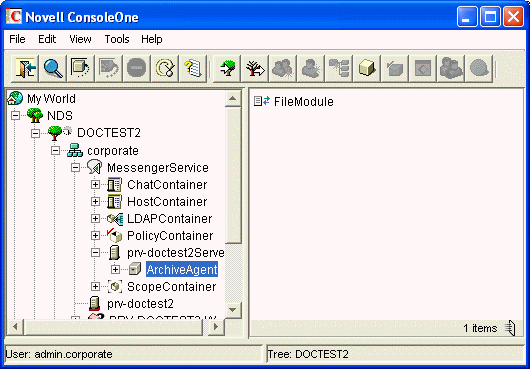Click the Exit door icon in toolbar
Image resolution: width=530 pixels, height=369 pixels.
pyautogui.click(x=25, y=69)
